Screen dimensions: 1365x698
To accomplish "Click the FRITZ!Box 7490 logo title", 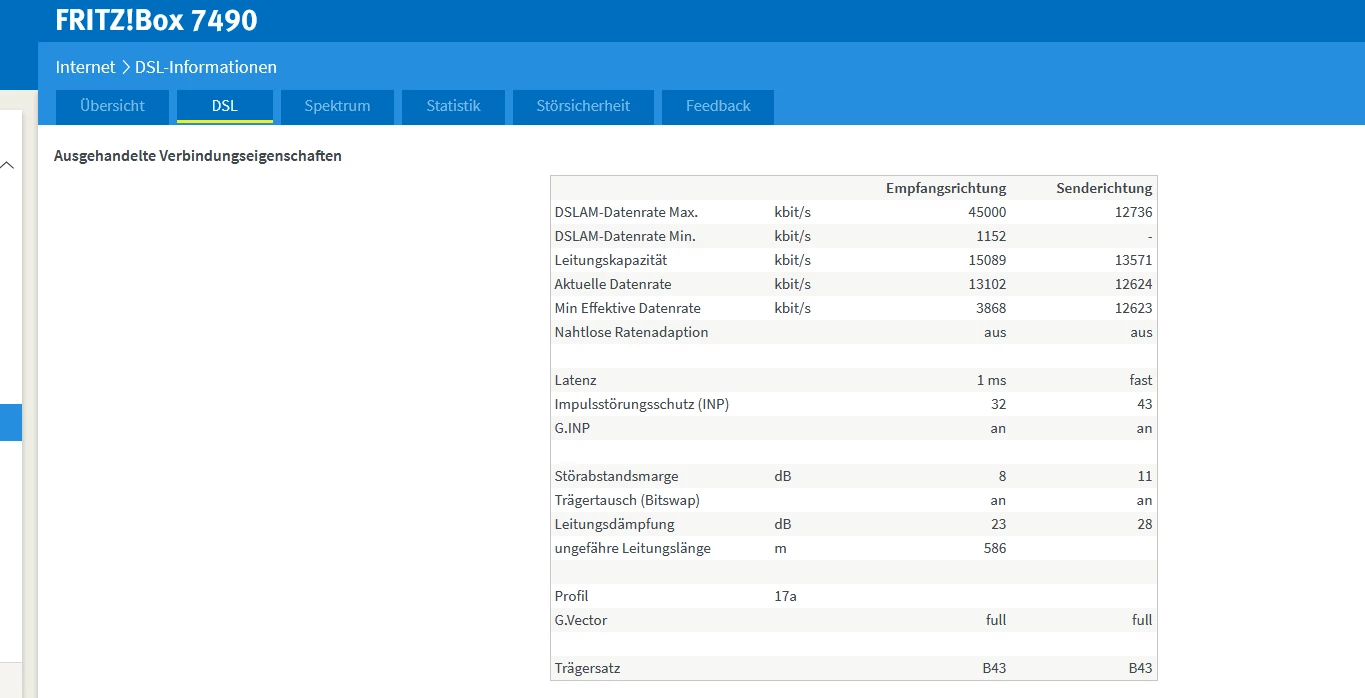I will [x=156, y=20].
